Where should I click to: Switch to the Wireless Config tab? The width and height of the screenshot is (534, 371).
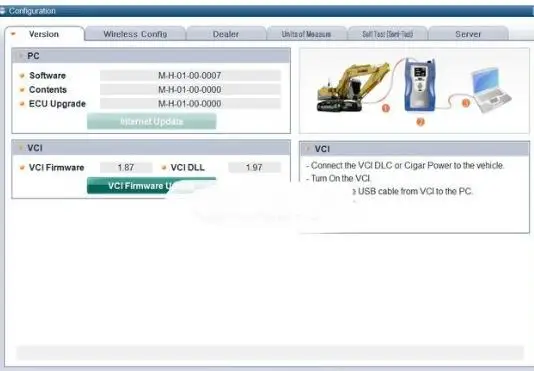[135, 34]
